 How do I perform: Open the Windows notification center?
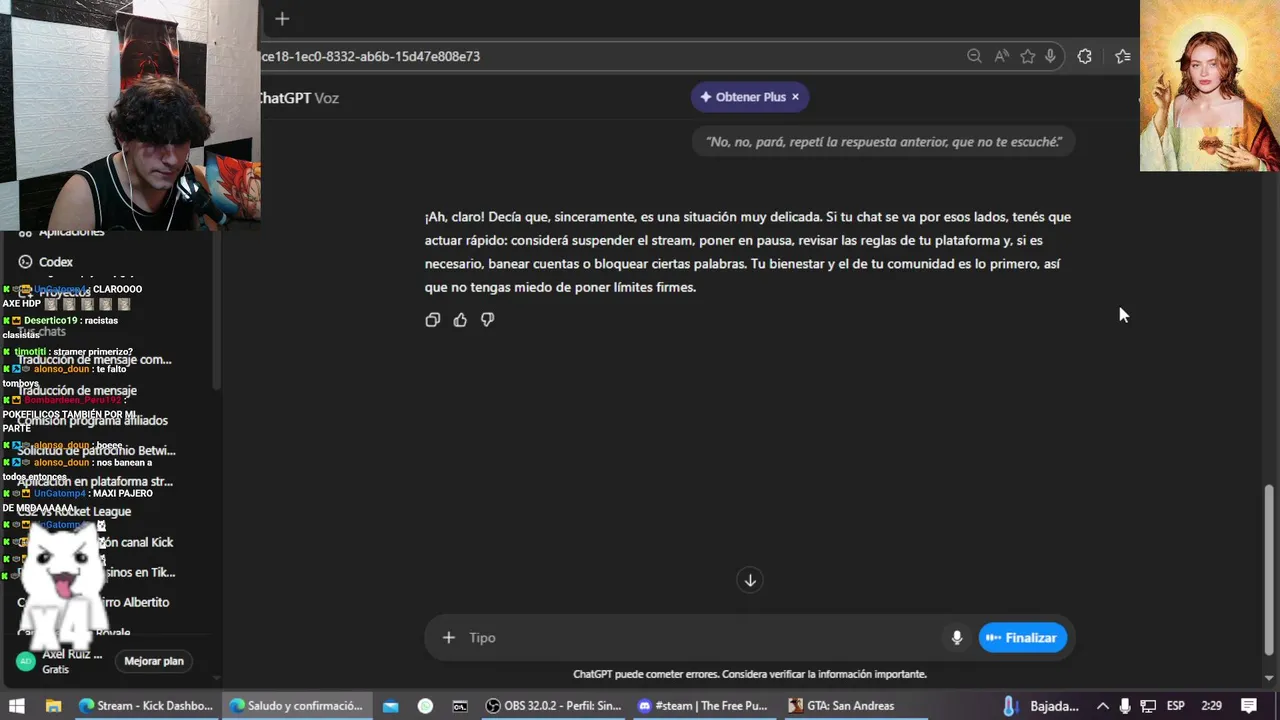pyautogui.click(x=1249, y=706)
